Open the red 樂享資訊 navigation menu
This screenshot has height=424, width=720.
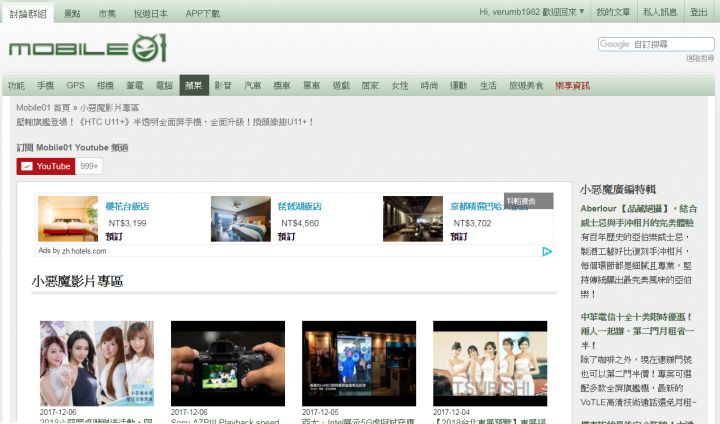tap(573, 85)
